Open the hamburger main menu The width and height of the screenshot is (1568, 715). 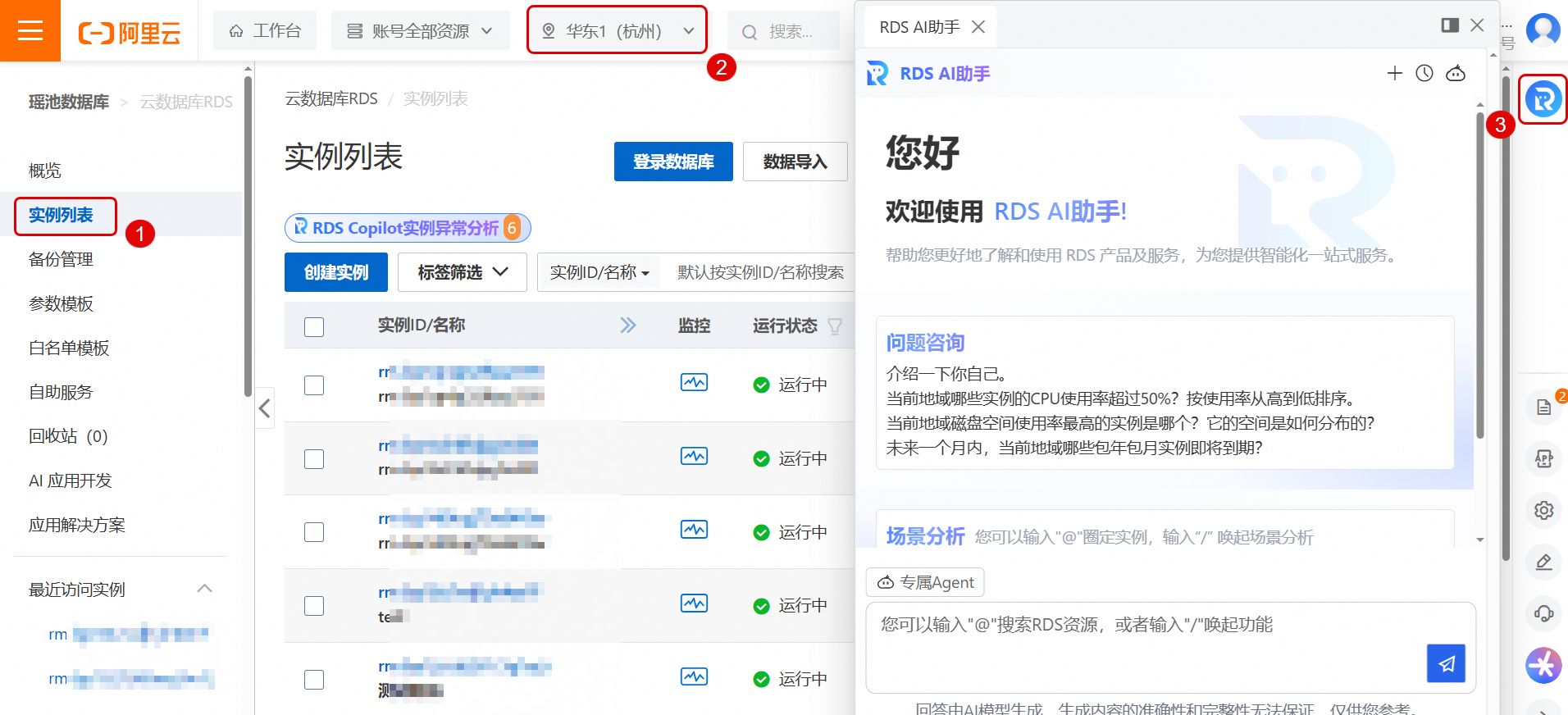point(30,31)
